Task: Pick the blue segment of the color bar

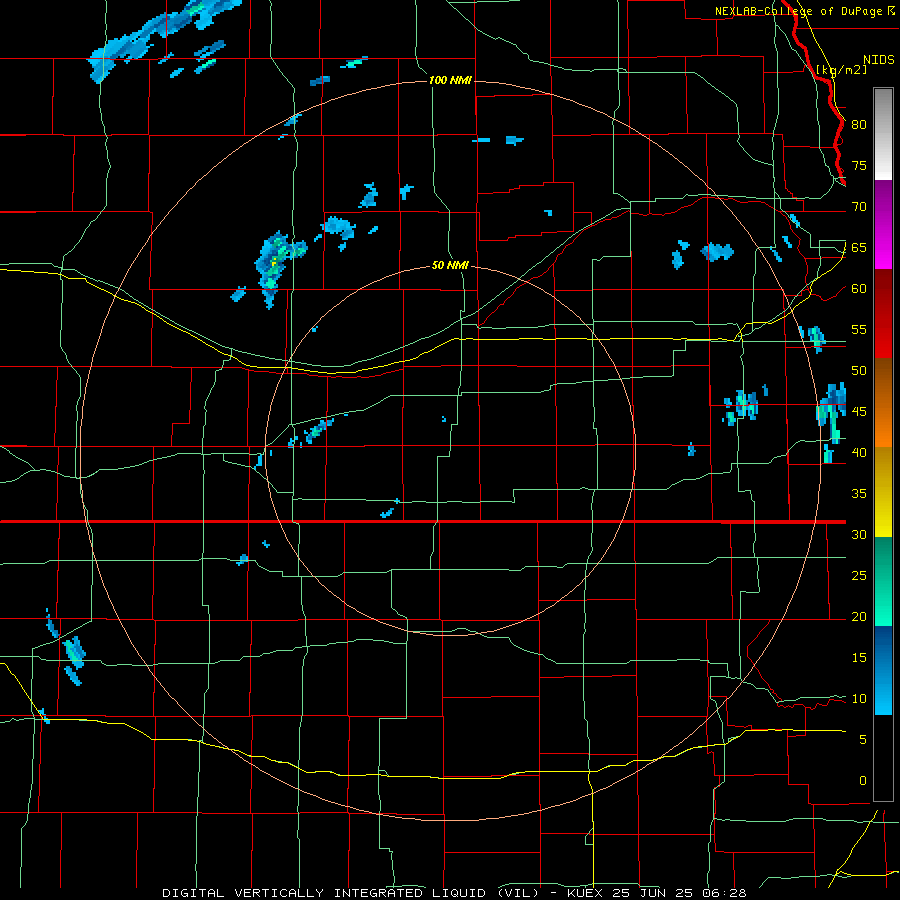Action: (883, 670)
